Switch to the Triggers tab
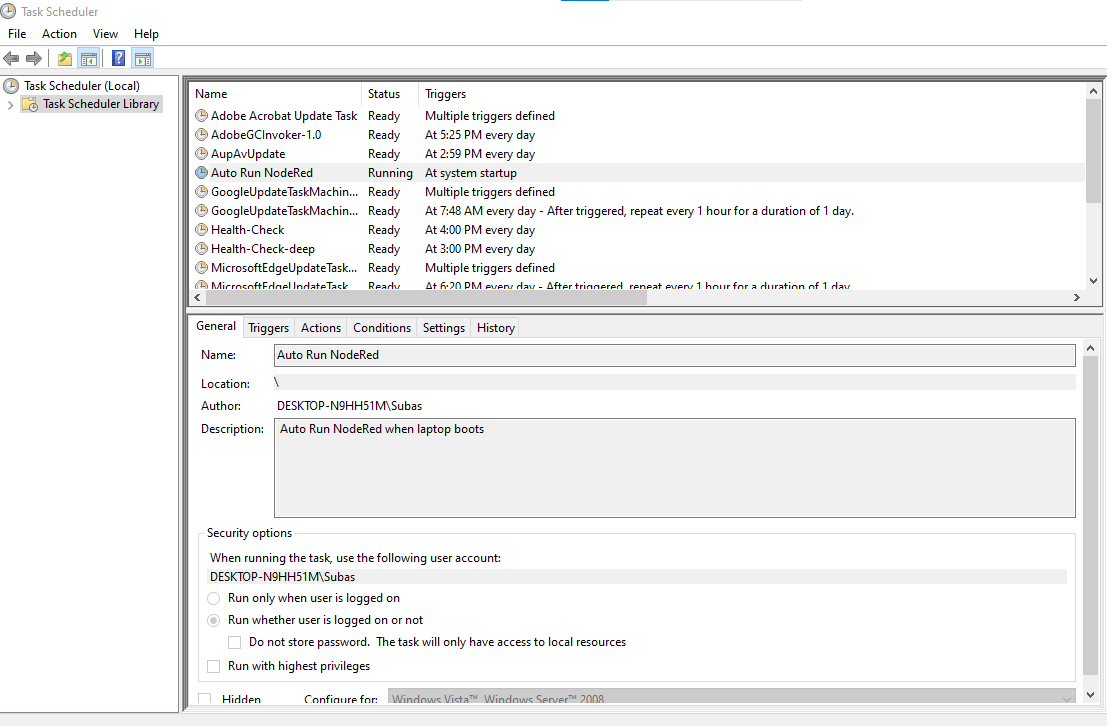This screenshot has height=726, width=1107. [x=268, y=328]
